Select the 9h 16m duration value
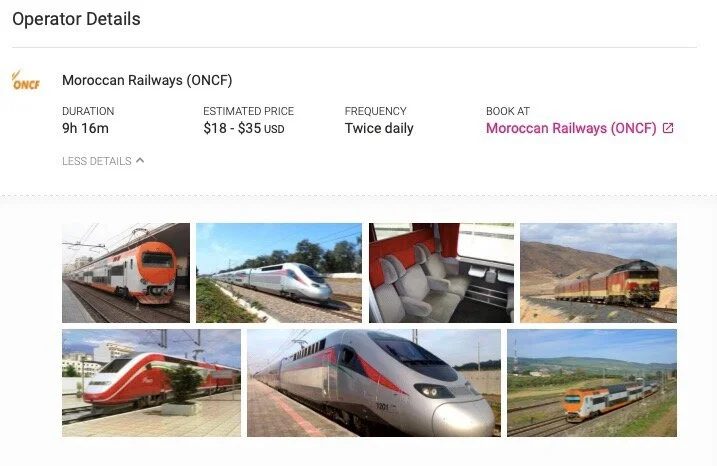 pyautogui.click(x=86, y=129)
